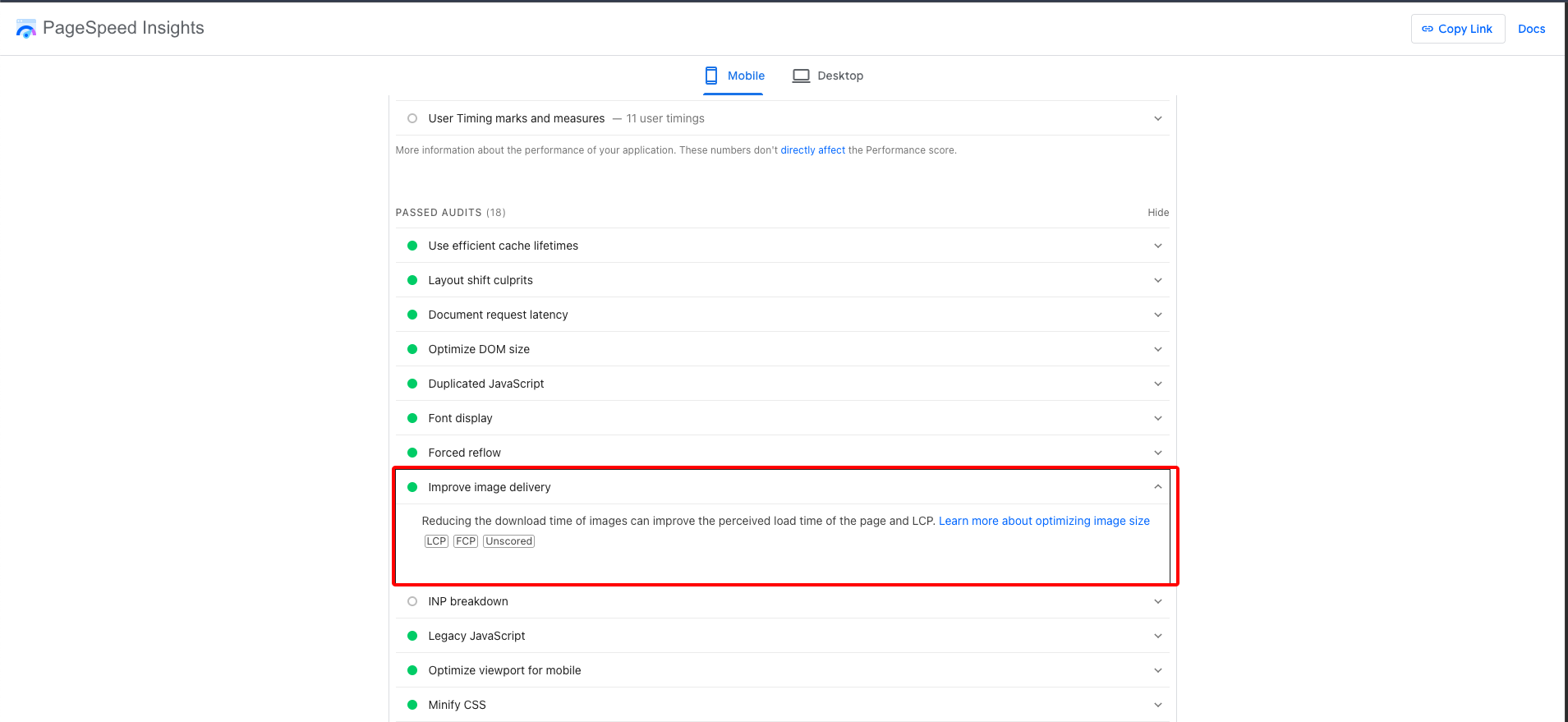
Task: Click the PageSpeed Insights logo icon
Action: point(26,29)
